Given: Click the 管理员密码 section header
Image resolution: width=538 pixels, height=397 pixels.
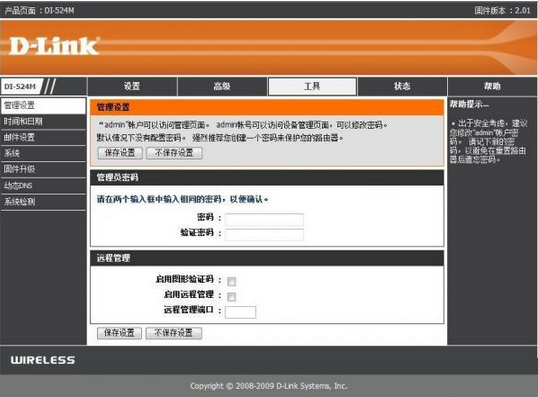Looking at the screenshot, I should [x=267, y=177].
